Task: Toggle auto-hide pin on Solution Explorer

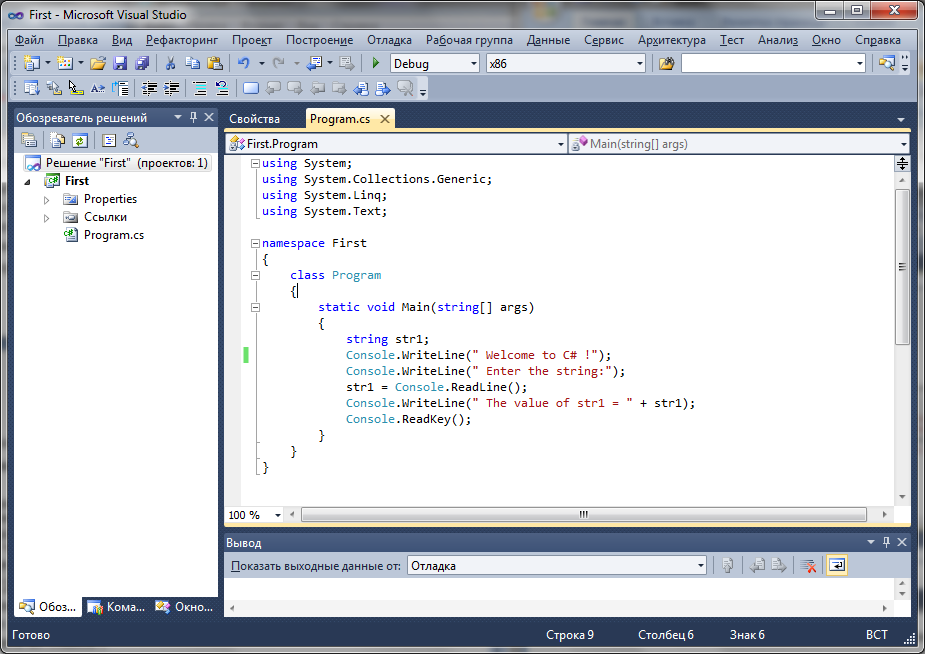Action: tap(193, 117)
